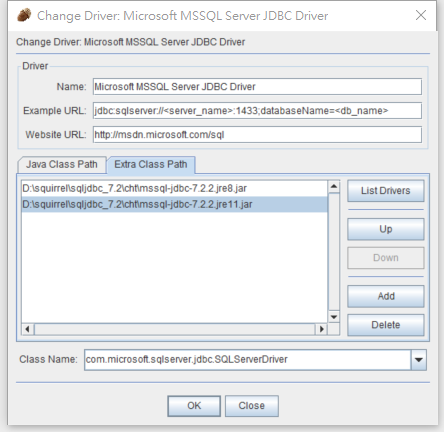This screenshot has height=432, width=444.
Task: Select the mssql-jdbc-7.2.2.jre11.jar entry
Action: pos(175,204)
